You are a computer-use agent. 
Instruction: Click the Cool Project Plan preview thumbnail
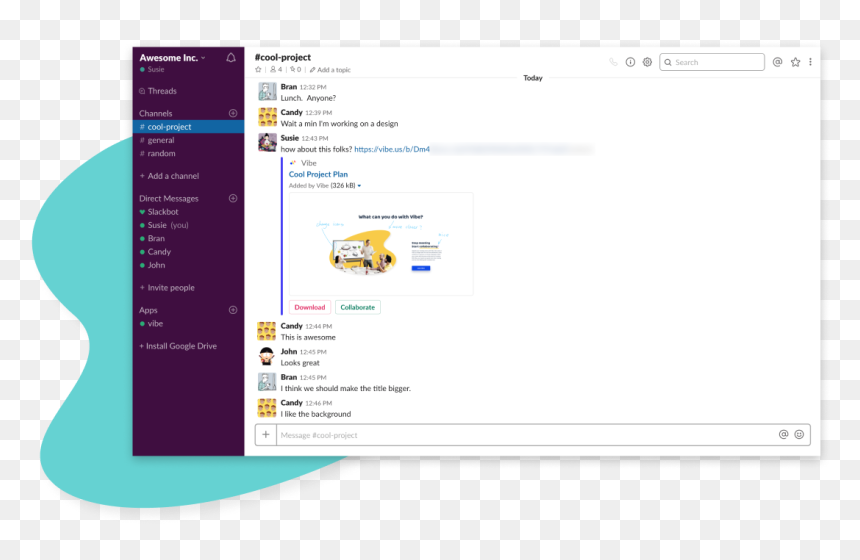coord(381,244)
